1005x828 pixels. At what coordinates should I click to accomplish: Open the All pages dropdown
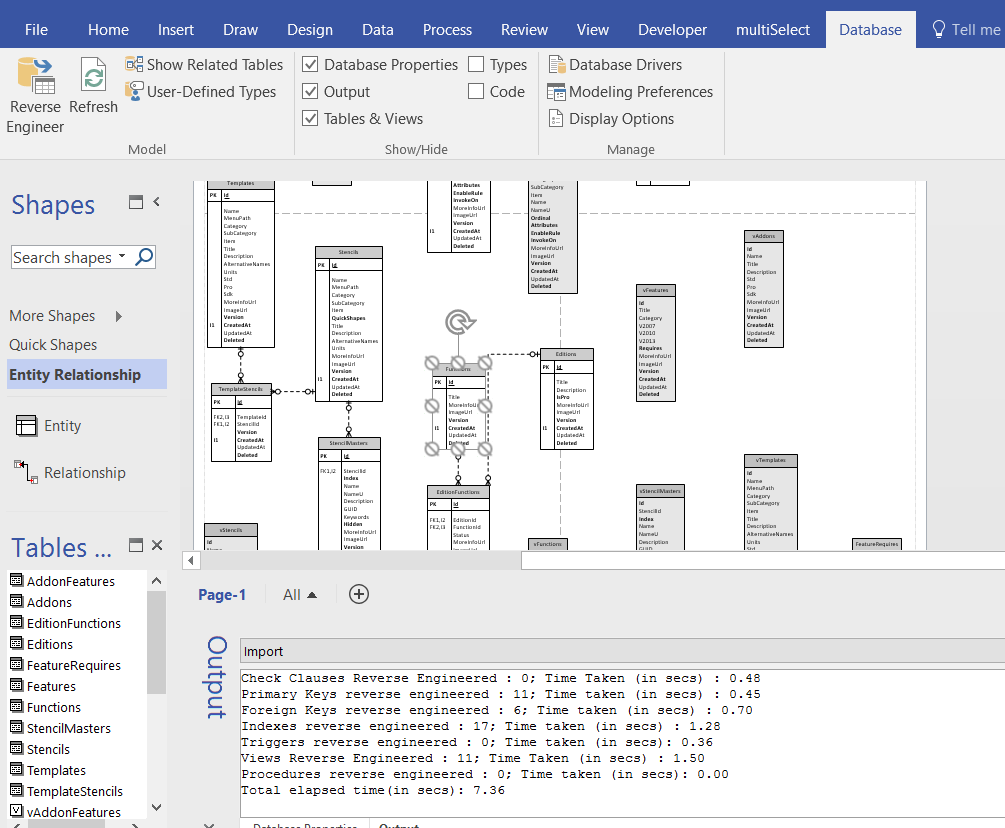pyautogui.click(x=299, y=595)
